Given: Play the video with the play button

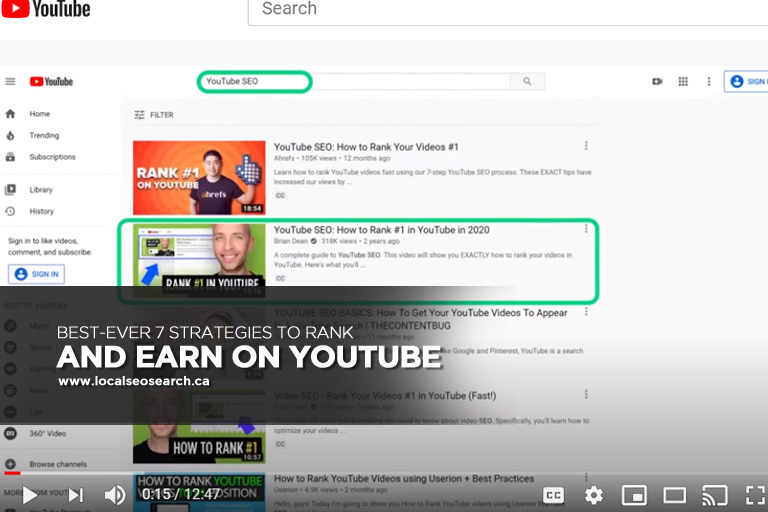Looking at the screenshot, I should pyautogui.click(x=30, y=495).
